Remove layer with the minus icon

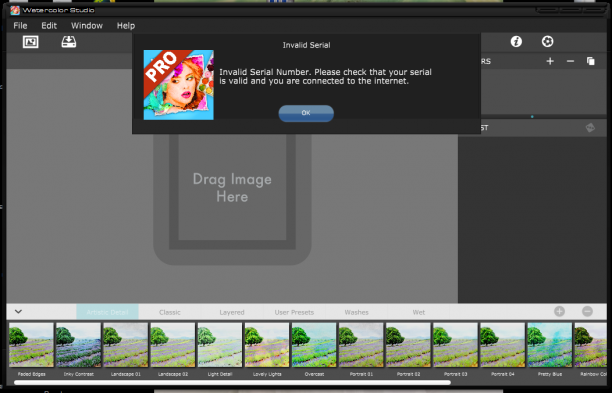click(570, 61)
